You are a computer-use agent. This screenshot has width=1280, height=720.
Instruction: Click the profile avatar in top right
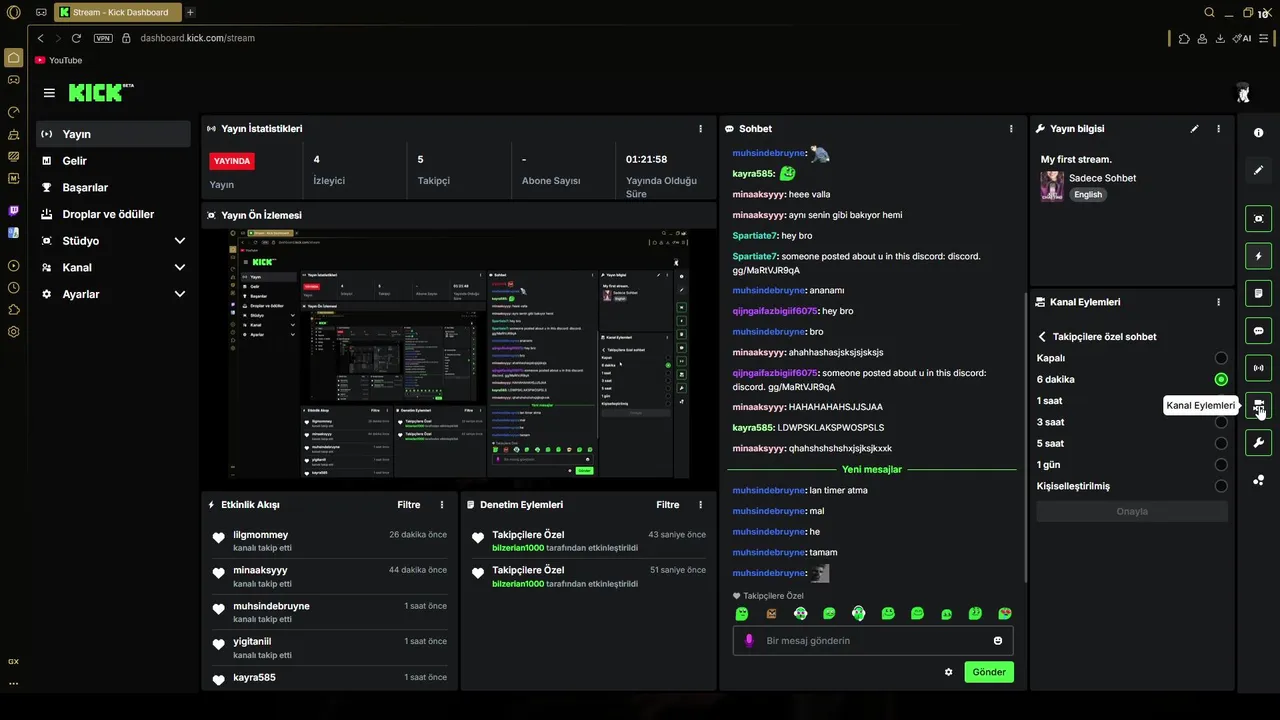tap(1243, 93)
